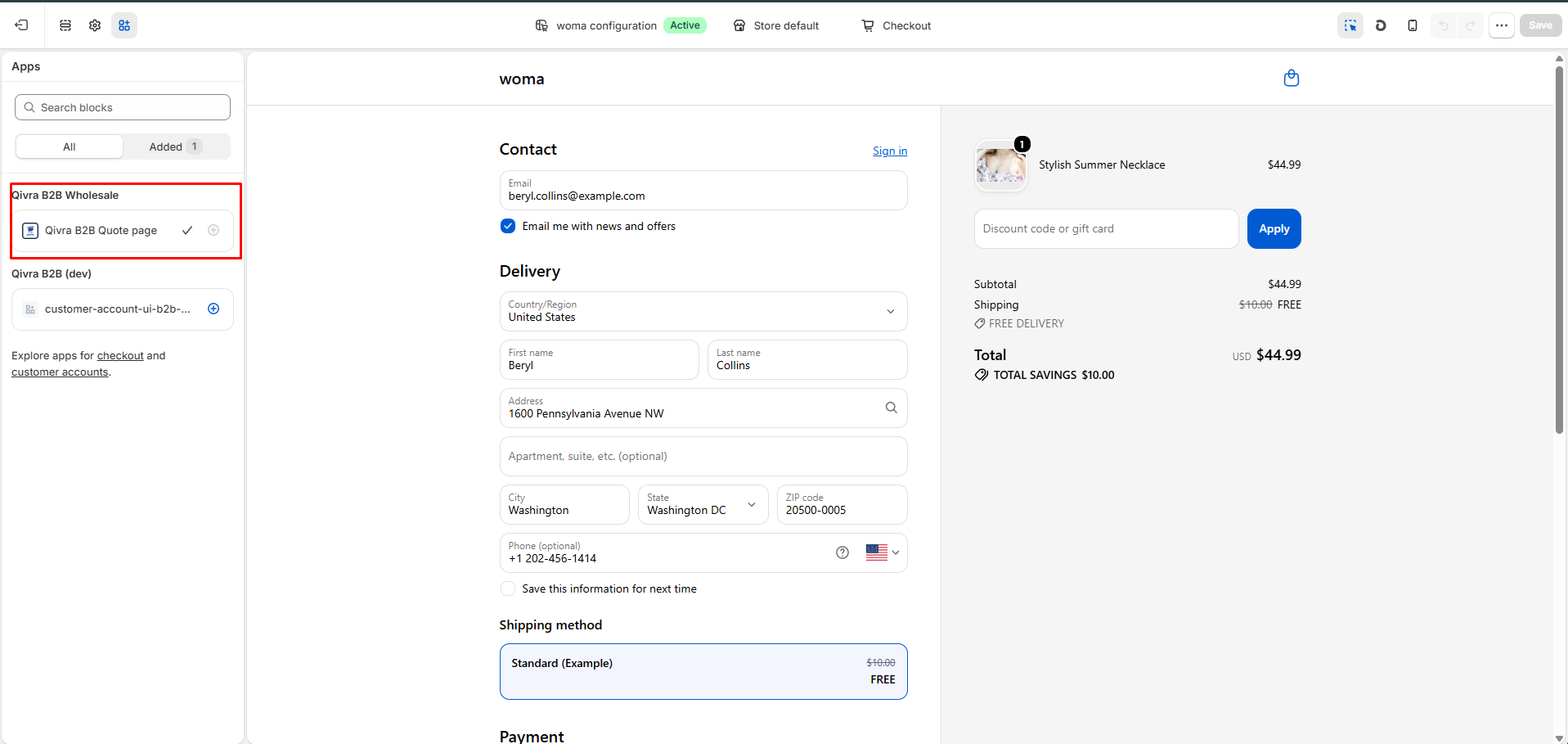Open the woma configuration selector
1568x744 pixels.
(621, 25)
